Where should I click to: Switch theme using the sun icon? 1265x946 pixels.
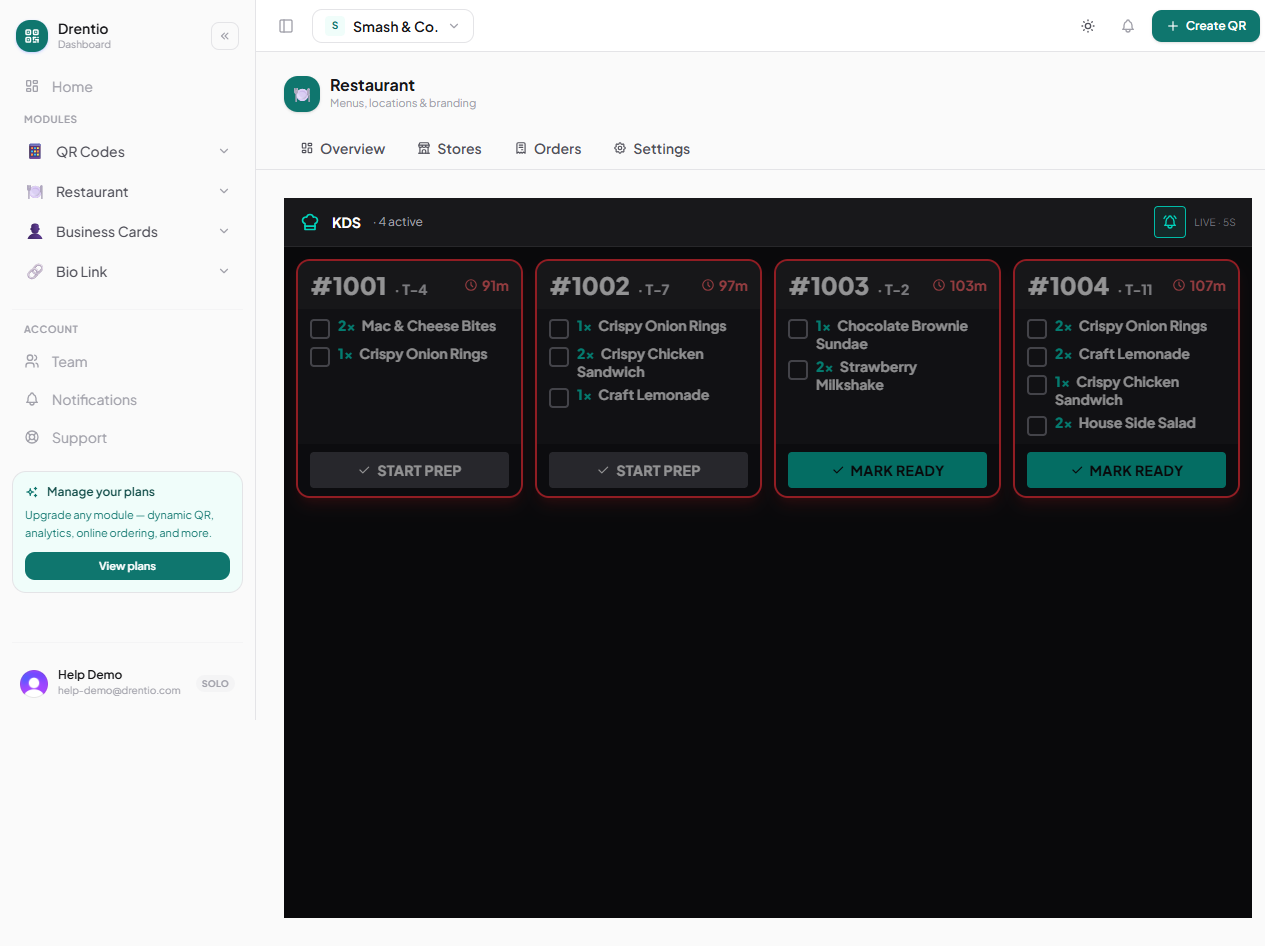(1088, 26)
